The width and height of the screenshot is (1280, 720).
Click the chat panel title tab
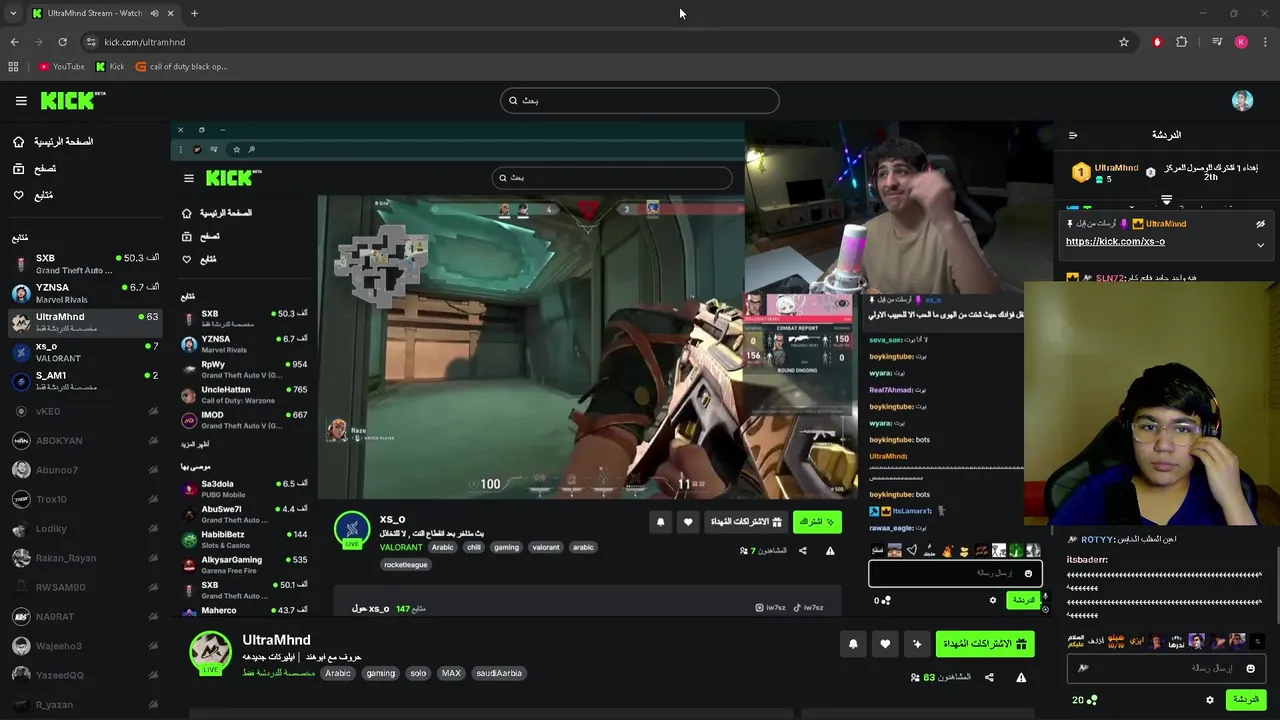tap(1166, 135)
